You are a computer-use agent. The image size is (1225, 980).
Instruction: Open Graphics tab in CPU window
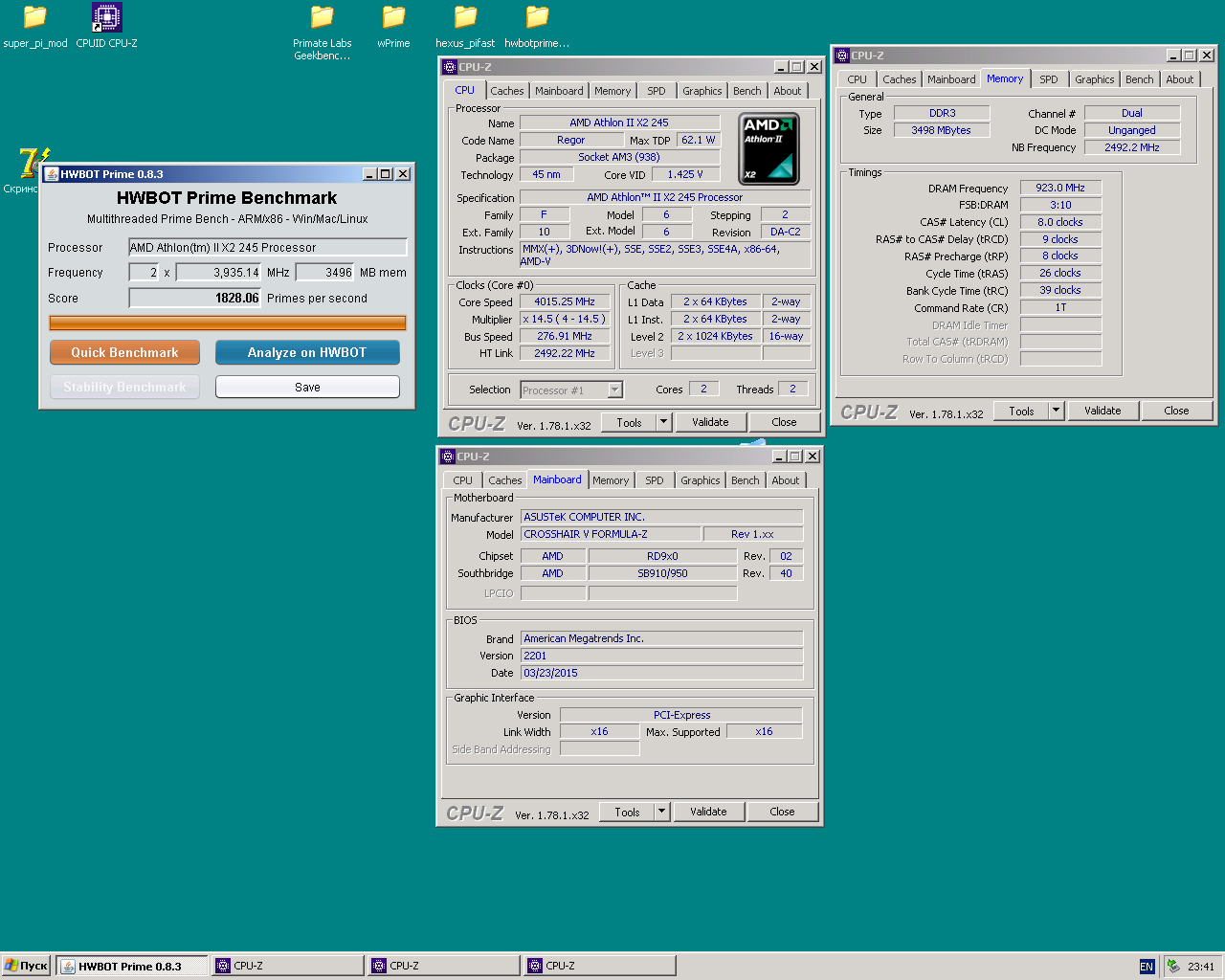pyautogui.click(x=702, y=91)
